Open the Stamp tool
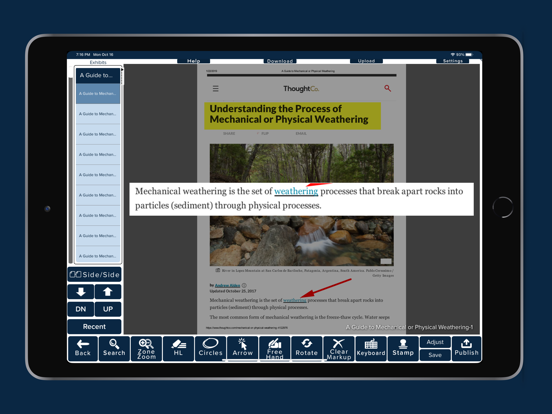The height and width of the screenshot is (414, 552). [x=403, y=348]
